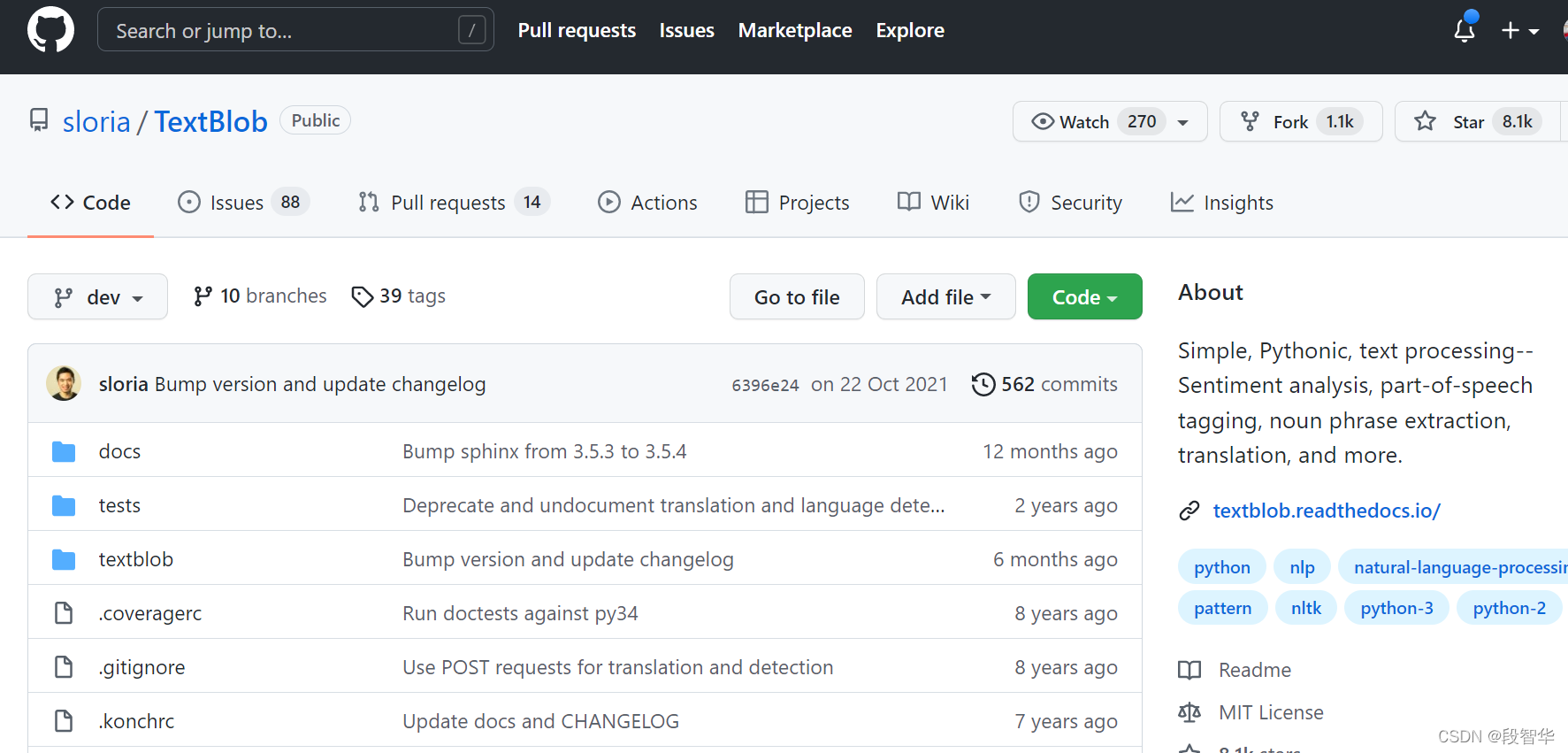Click the docs folder icon

click(x=64, y=451)
